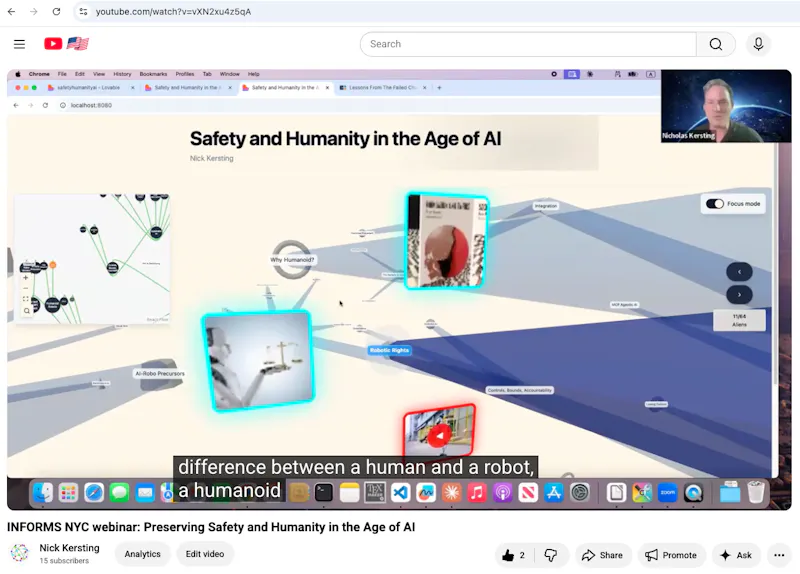
Task: Zoom in on the minimap plus button
Action: coord(26,278)
